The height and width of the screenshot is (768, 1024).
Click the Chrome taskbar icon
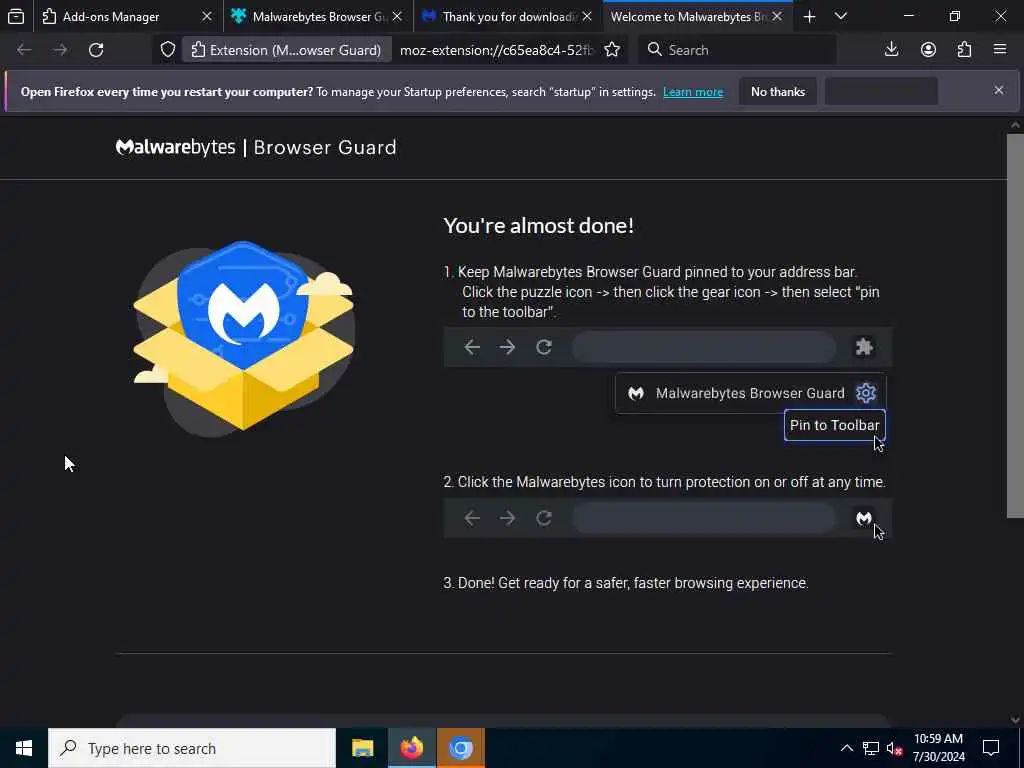[x=460, y=748]
